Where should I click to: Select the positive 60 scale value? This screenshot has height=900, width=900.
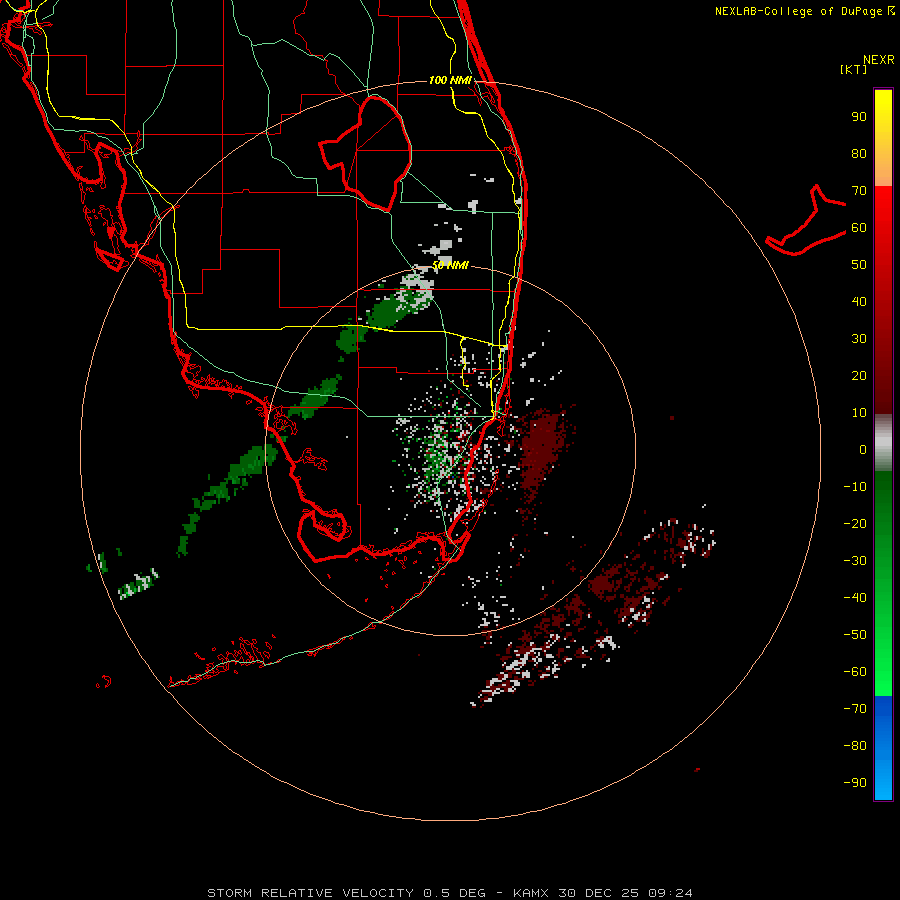[x=859, y=227]
